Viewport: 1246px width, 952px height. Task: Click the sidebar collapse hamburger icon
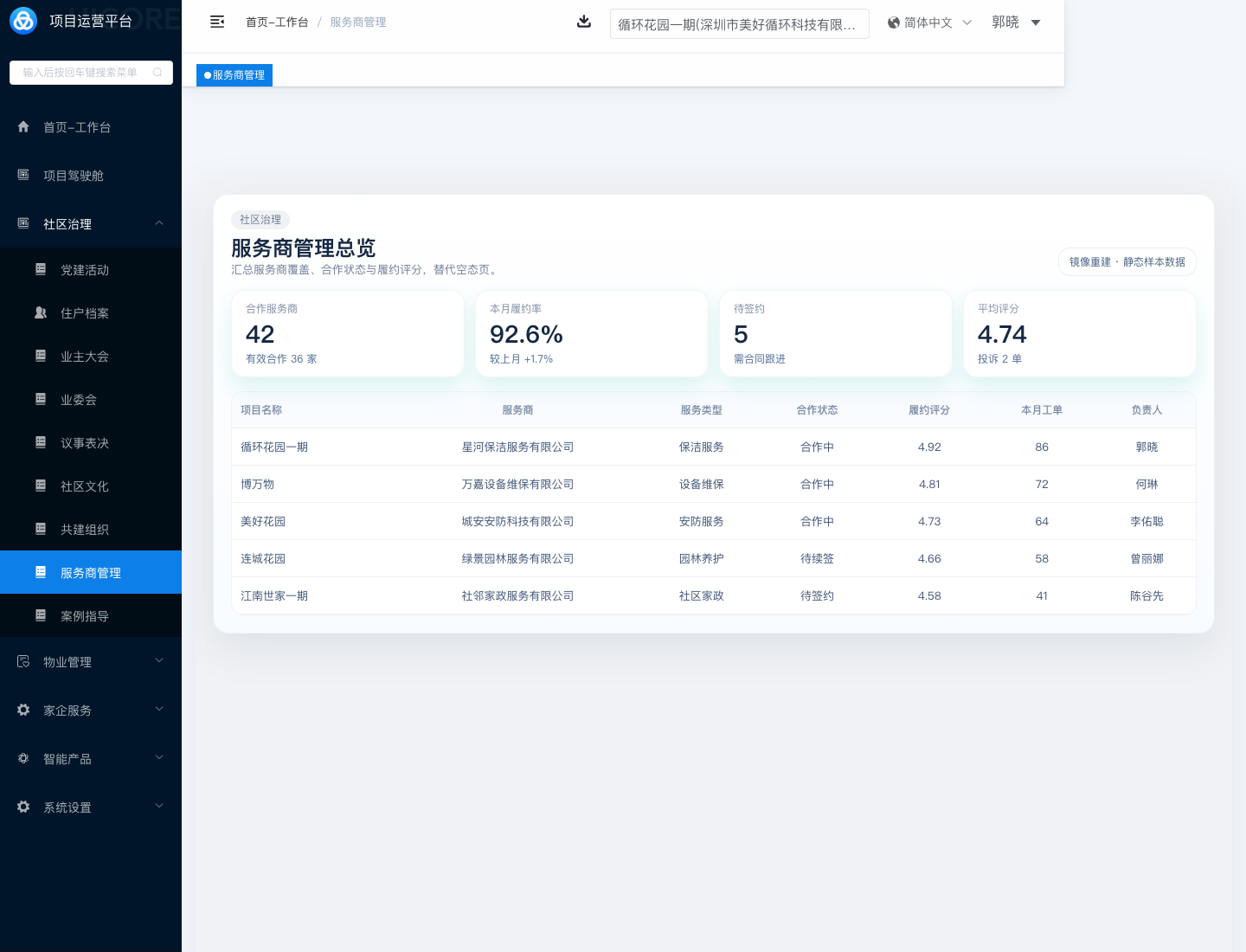(217, 22)
